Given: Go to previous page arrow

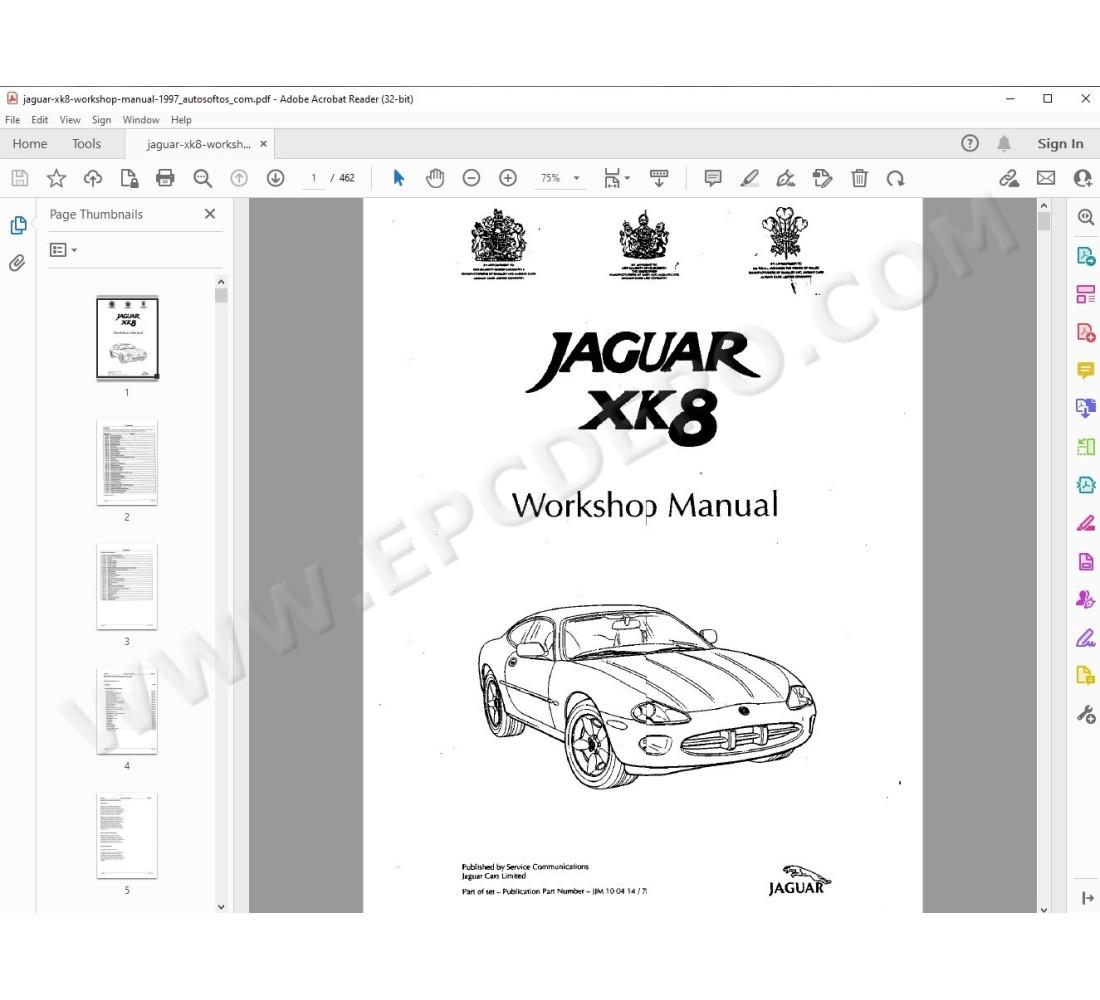Looking at the screenshot, I should coord(239,178).
